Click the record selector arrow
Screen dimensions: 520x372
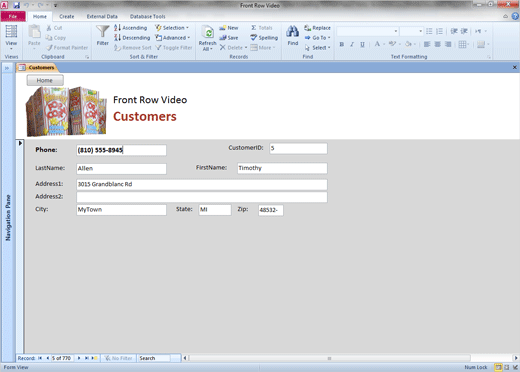pyautogui.click(x=20, y=143)
